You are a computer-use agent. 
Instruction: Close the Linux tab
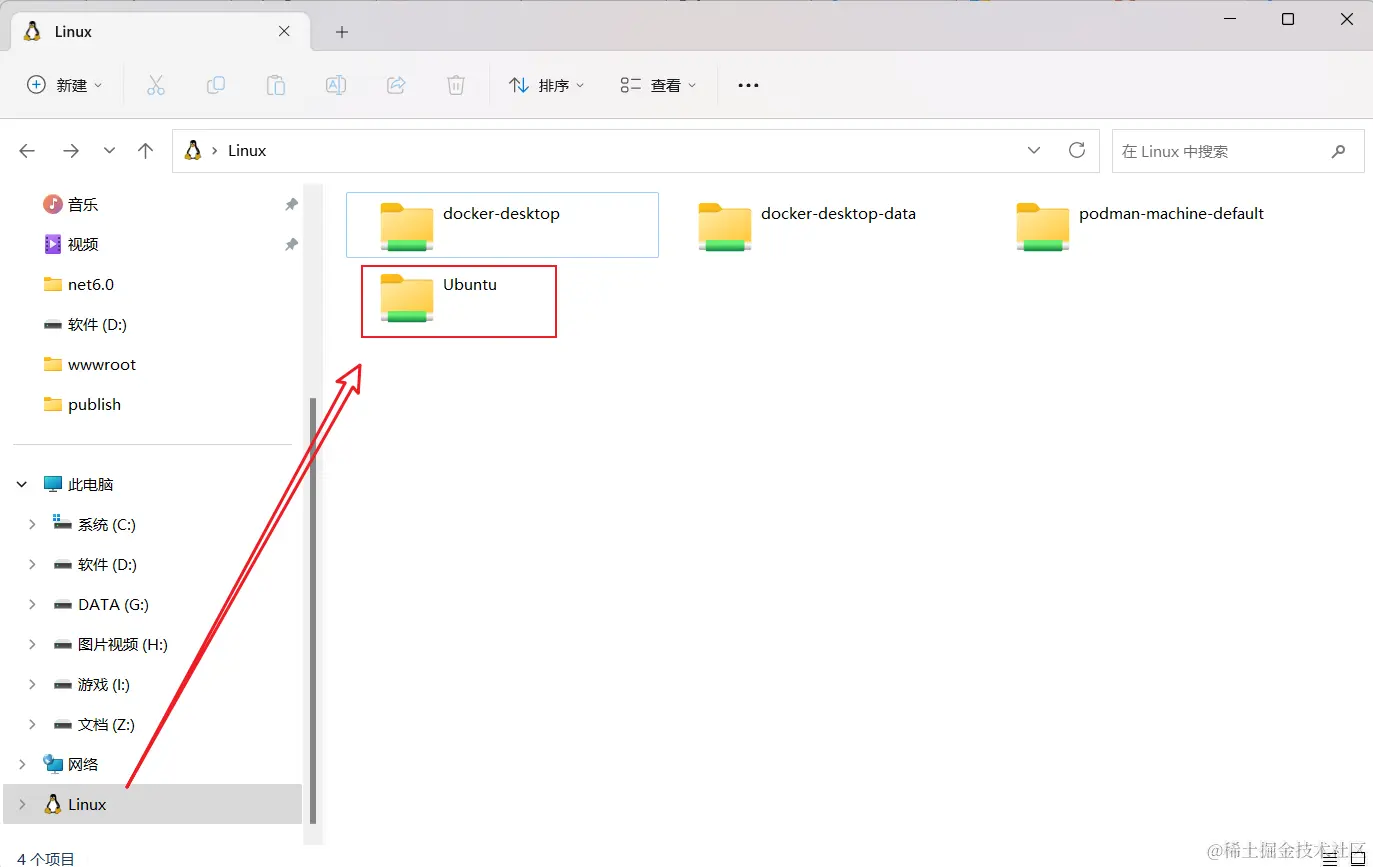tap(284, 31)
